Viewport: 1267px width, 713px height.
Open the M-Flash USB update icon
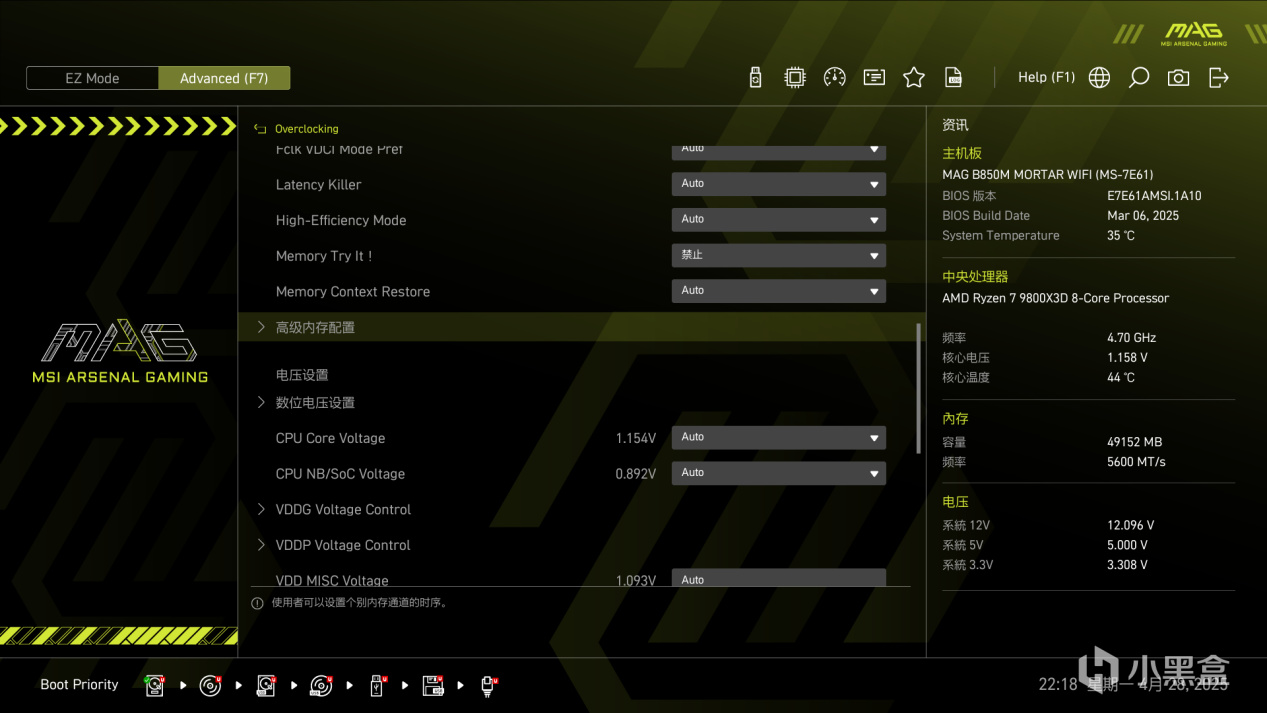tap(756, 77)
